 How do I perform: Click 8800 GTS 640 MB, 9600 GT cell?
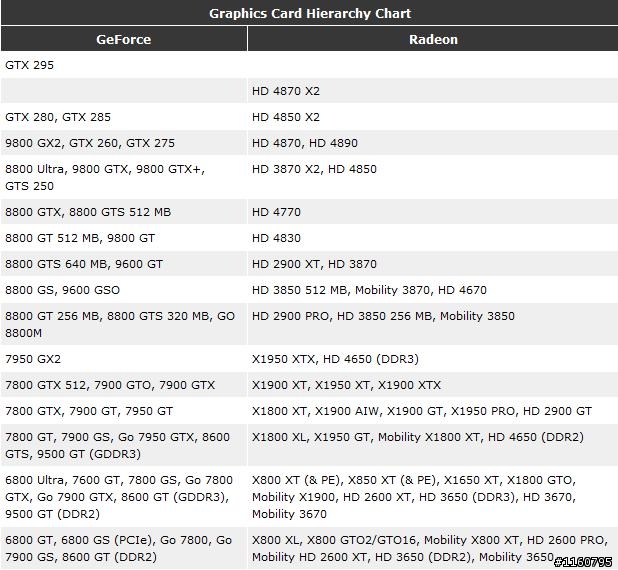124,264
